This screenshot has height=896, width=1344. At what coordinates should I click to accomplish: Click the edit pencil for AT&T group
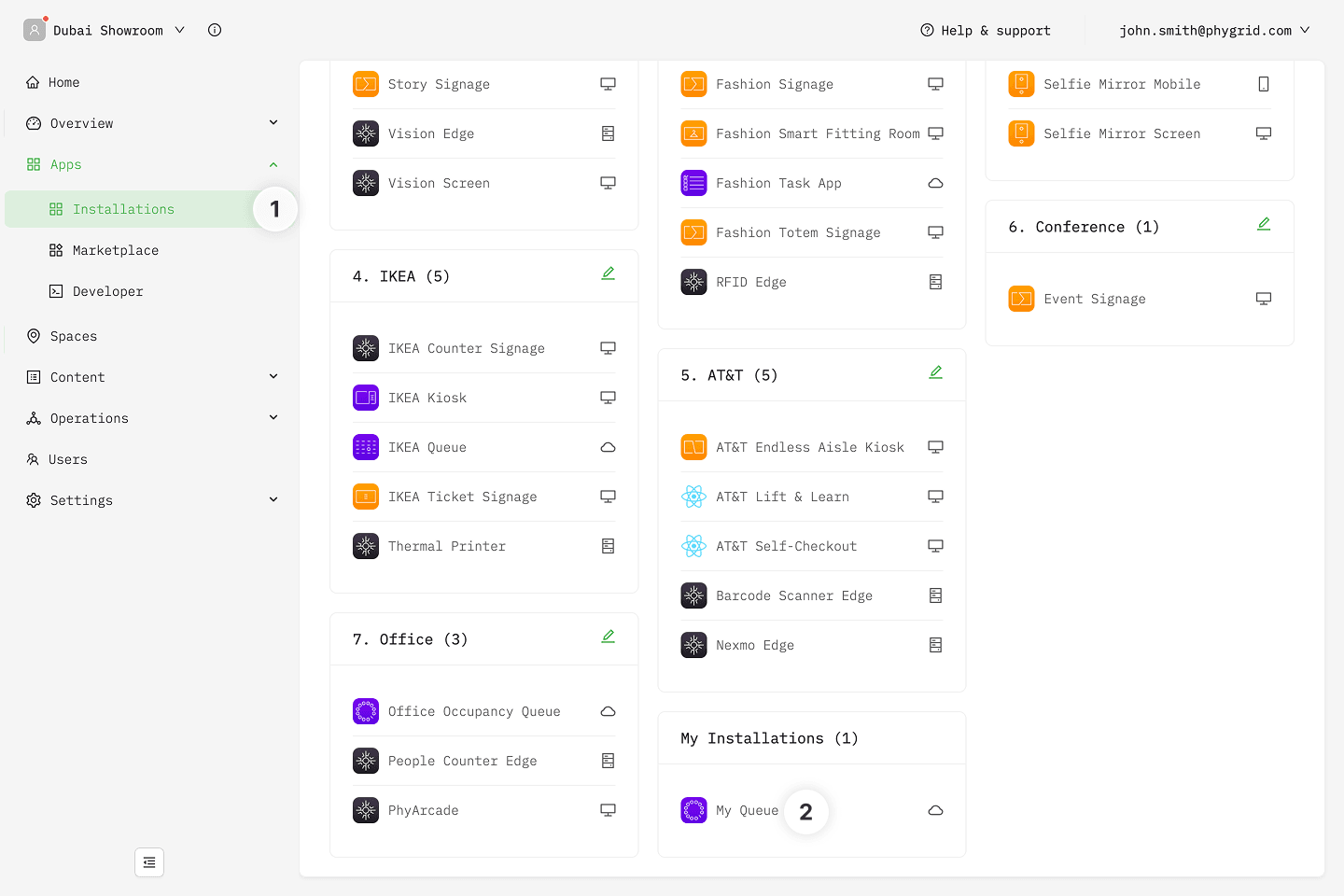[x=935, y=372]
